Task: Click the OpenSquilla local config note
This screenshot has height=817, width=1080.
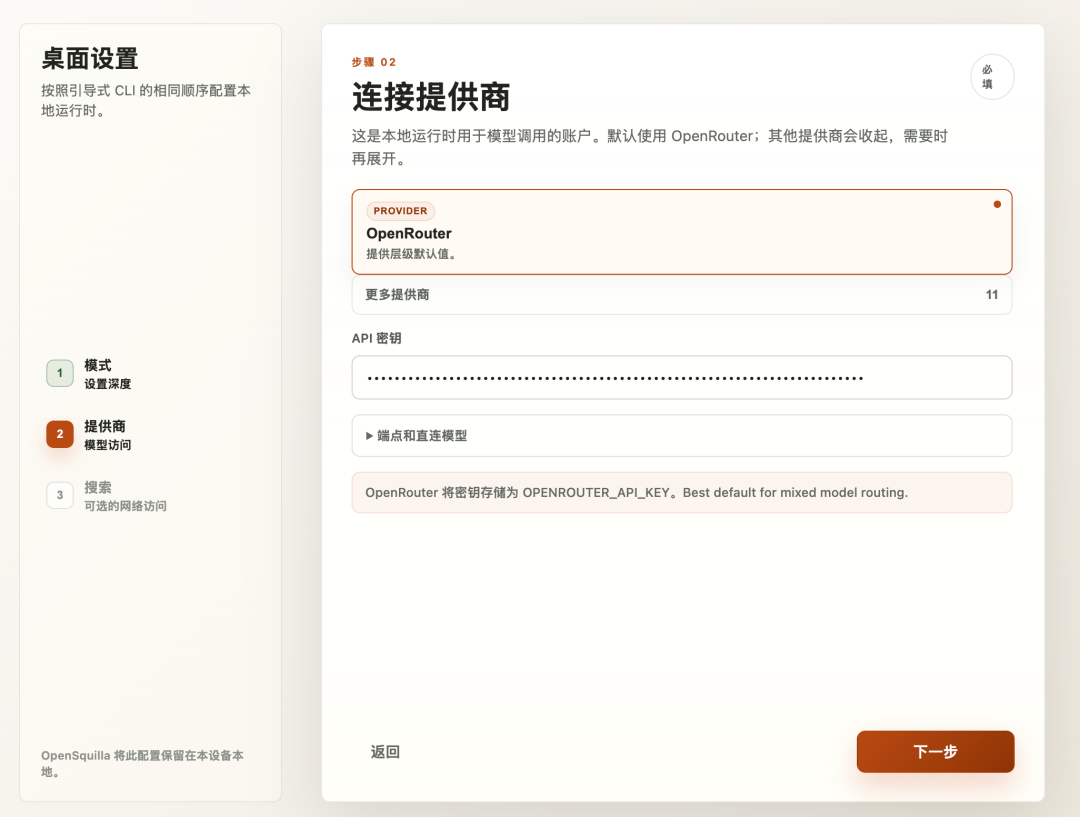Action: click(x=142, y=763)
